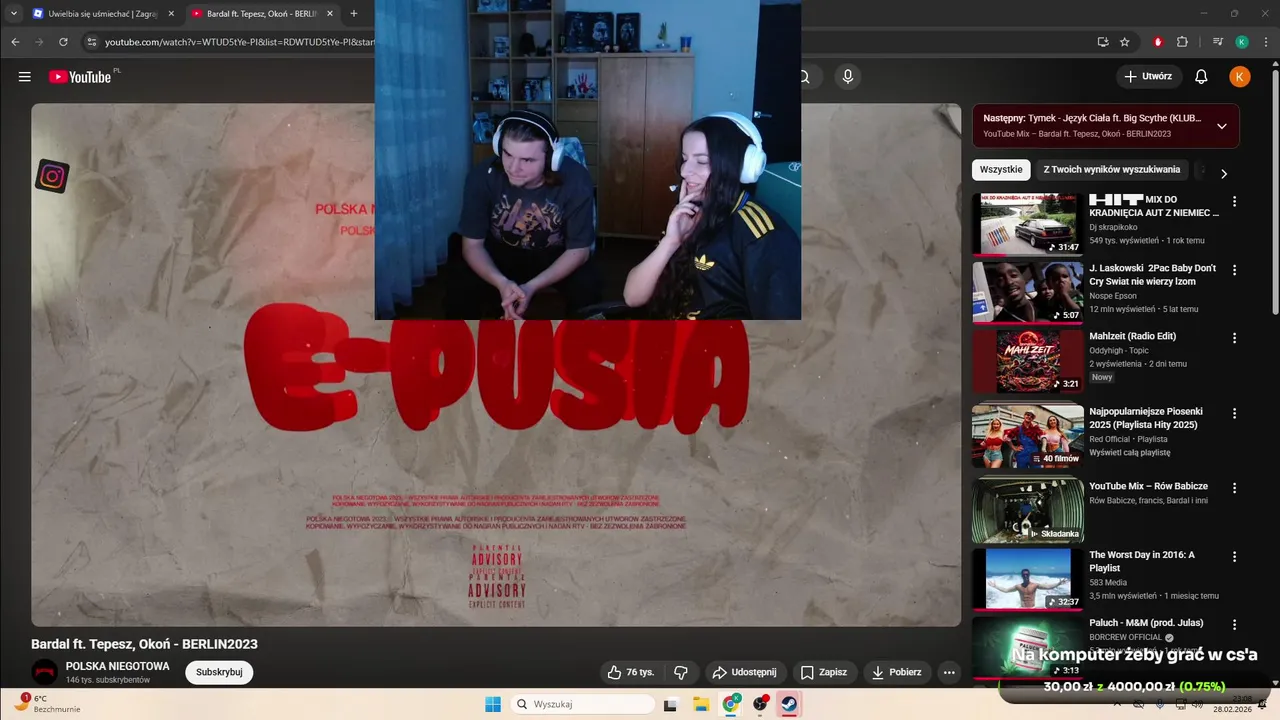Open the browser media controls icon

1217,42
